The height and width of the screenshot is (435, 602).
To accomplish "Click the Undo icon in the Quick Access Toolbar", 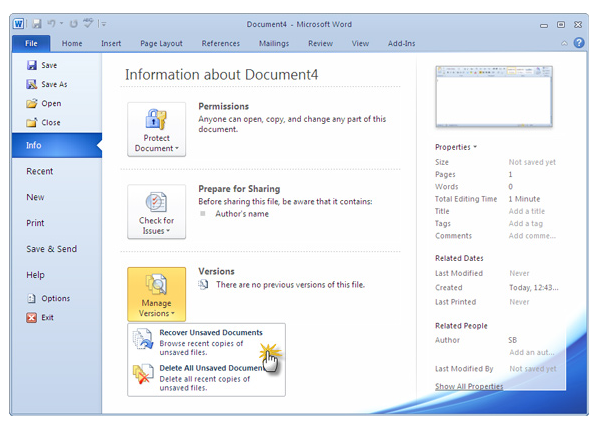I will [51, 23].
